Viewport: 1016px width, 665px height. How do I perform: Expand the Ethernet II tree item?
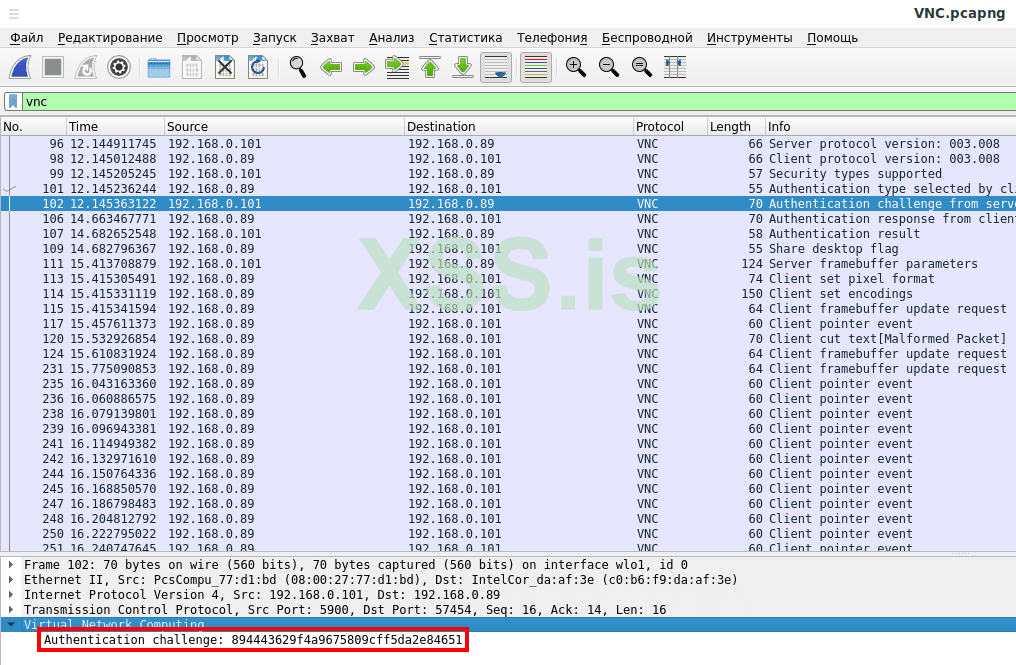tap(11, 580)
